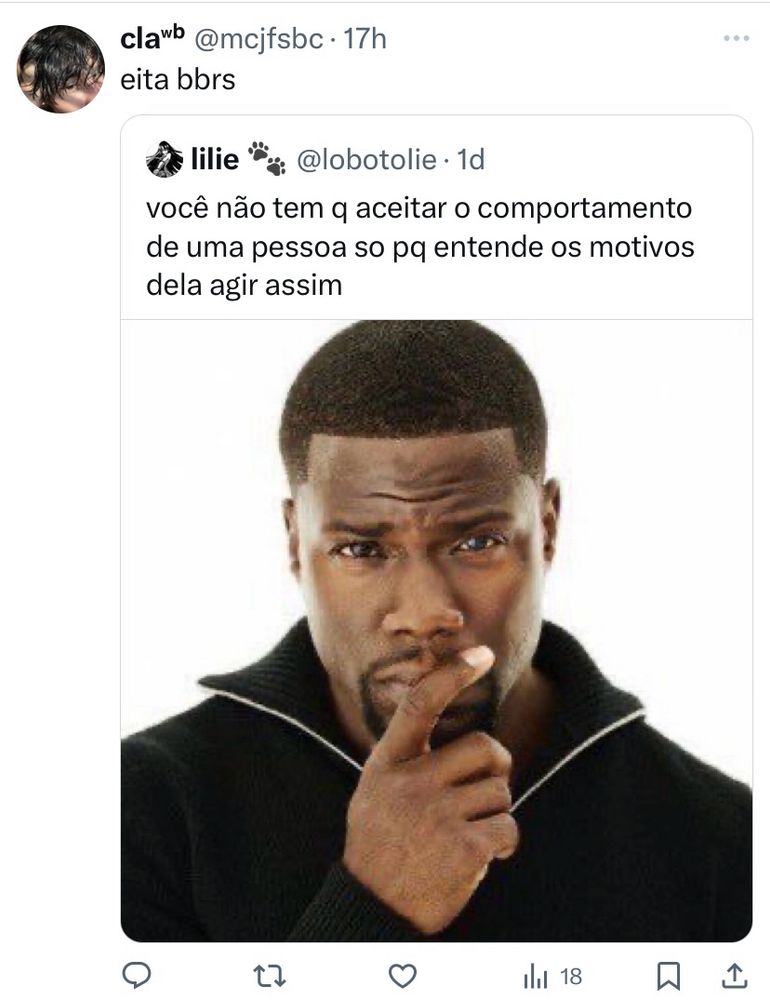The width and height of the screenshot is (770, 1000).
Task: Open the @mcjfsbc handle
Action: [x=258, y=39]
